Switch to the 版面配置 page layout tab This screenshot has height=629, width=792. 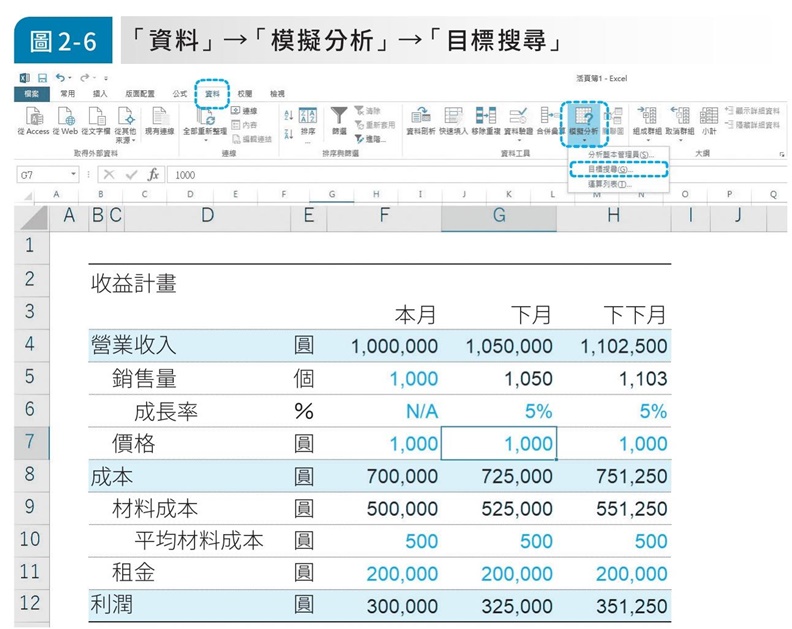click(140, 93)
